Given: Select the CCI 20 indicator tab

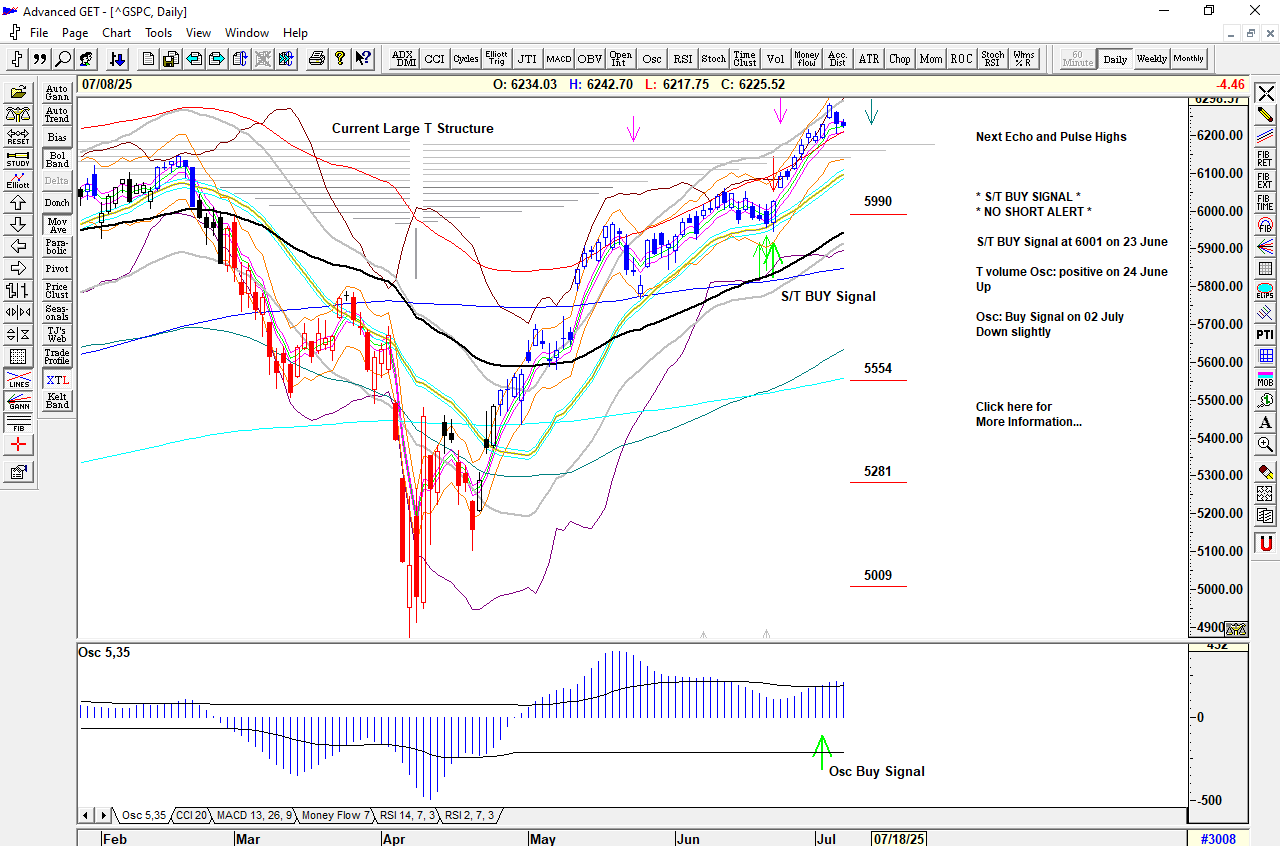Looking at the screenshot, I should [190, 816].
